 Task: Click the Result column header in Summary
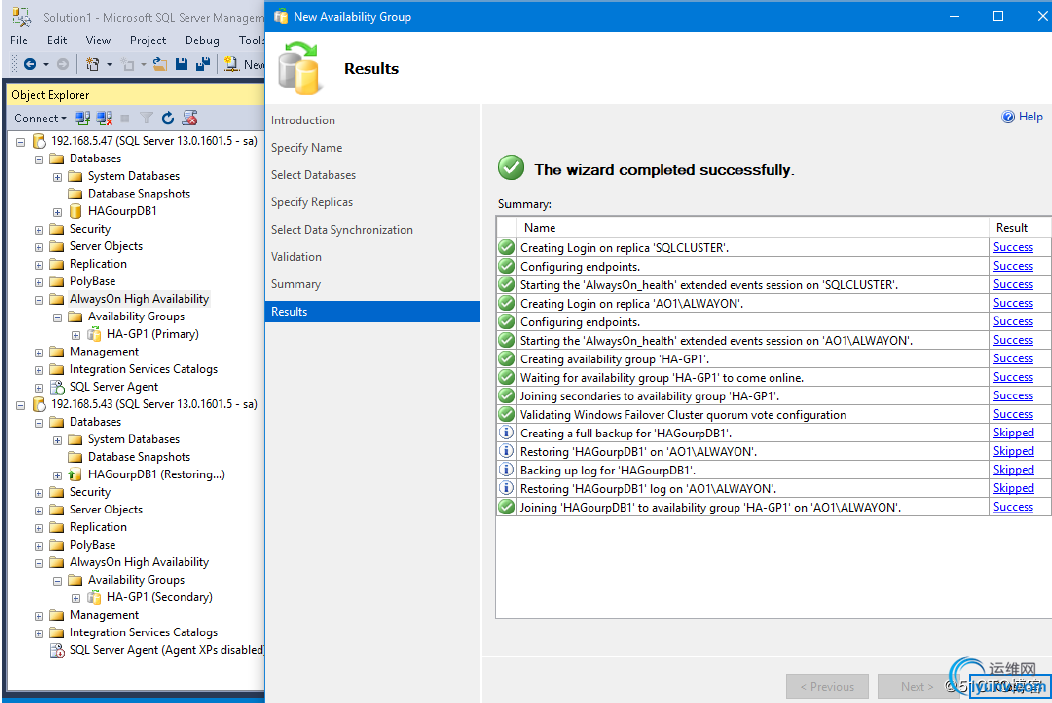[x=1019, y=227]
